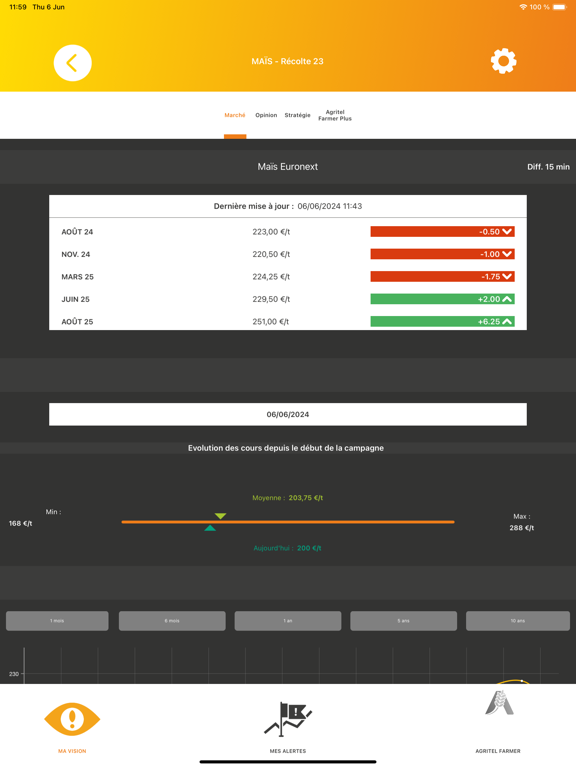
Task: Click the -0.50 down-arrow change for AOÛT 24
Action: coord(442,232)
